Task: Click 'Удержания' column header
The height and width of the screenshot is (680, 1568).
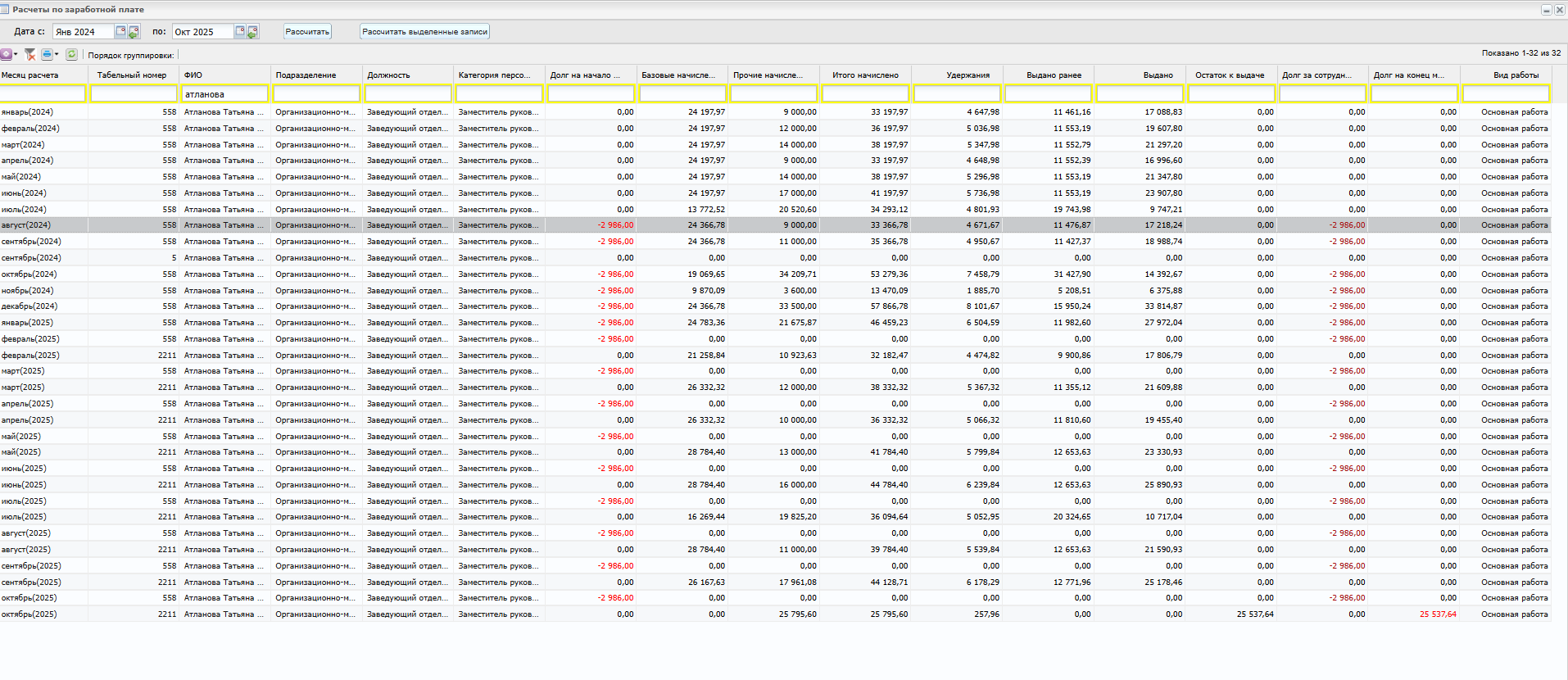Action: pos(968,75)
